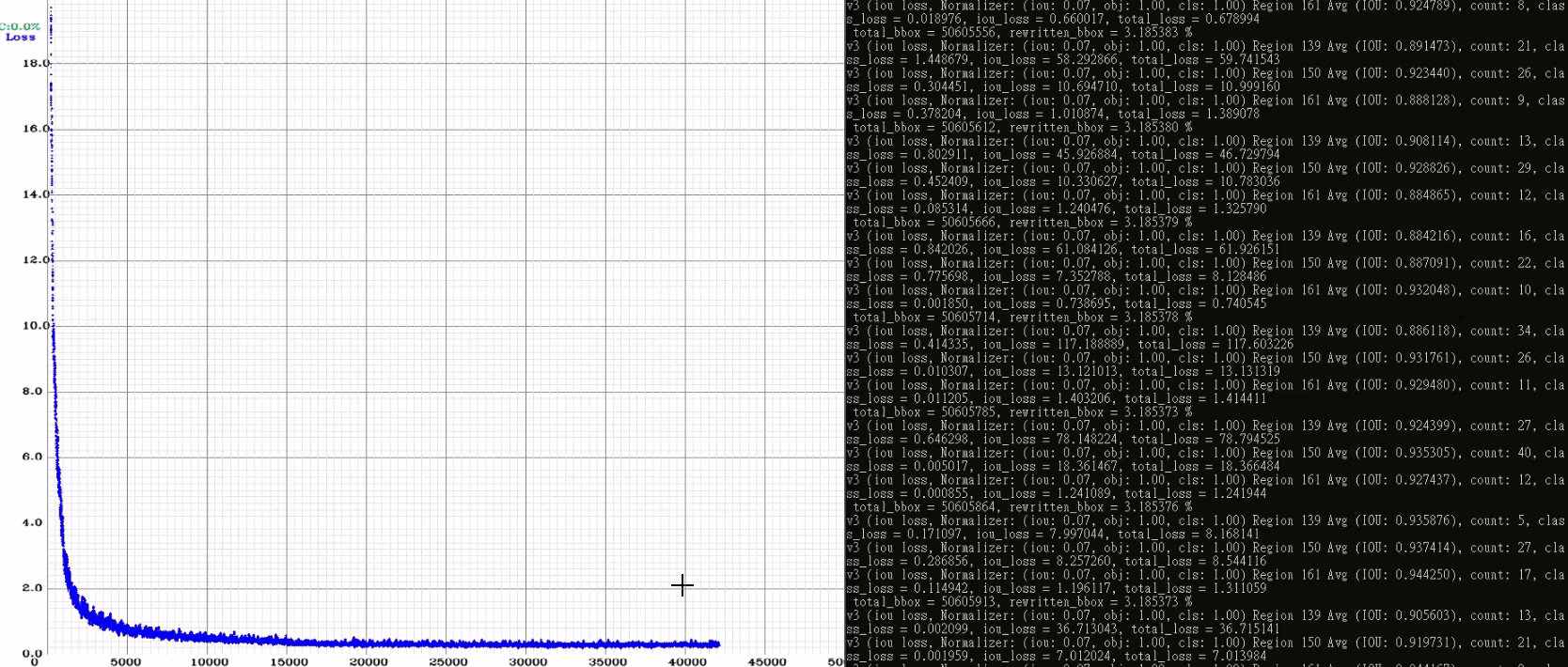Click the 35000 x-axis iteration label
This screenshot has height=667, width=1568.
(x=607, y=661)
